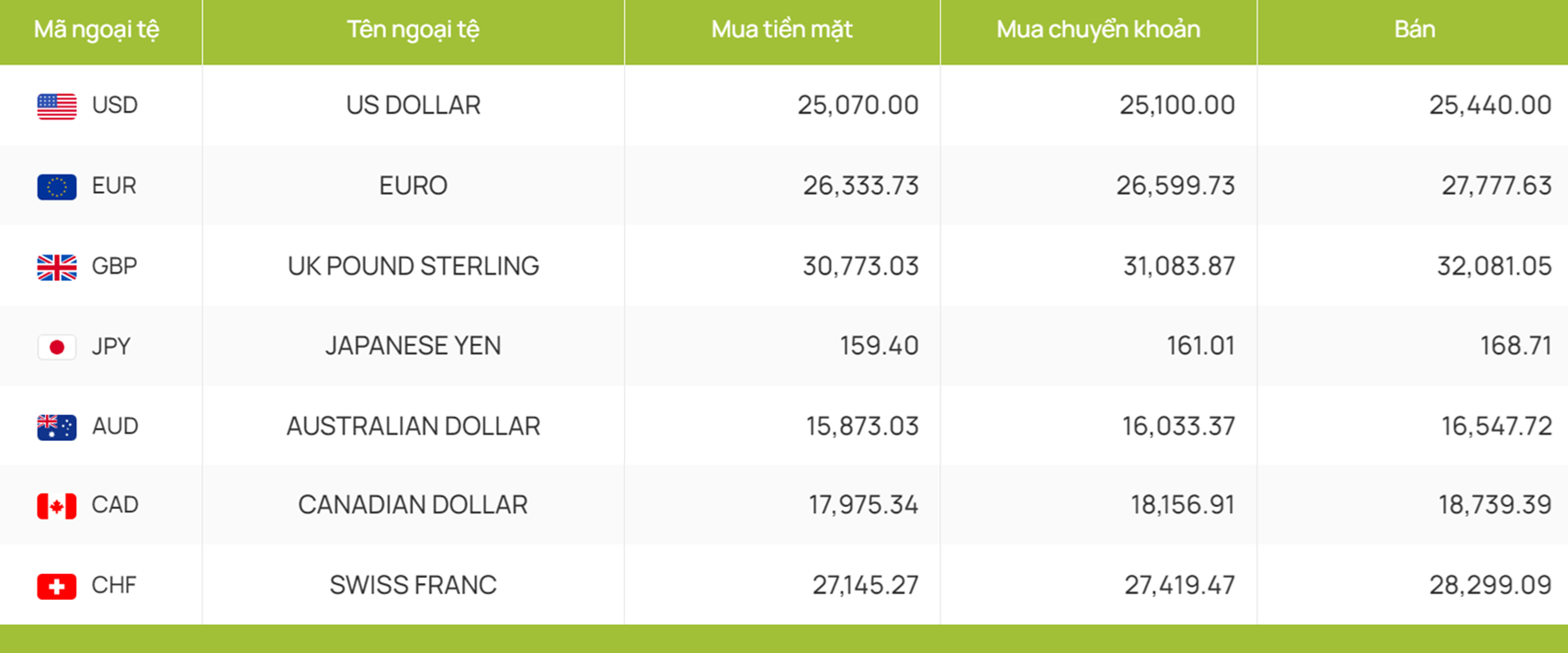
Task: Select the UK POUND STERLING name
Action: pyautogui.click(x=414, y=265)
